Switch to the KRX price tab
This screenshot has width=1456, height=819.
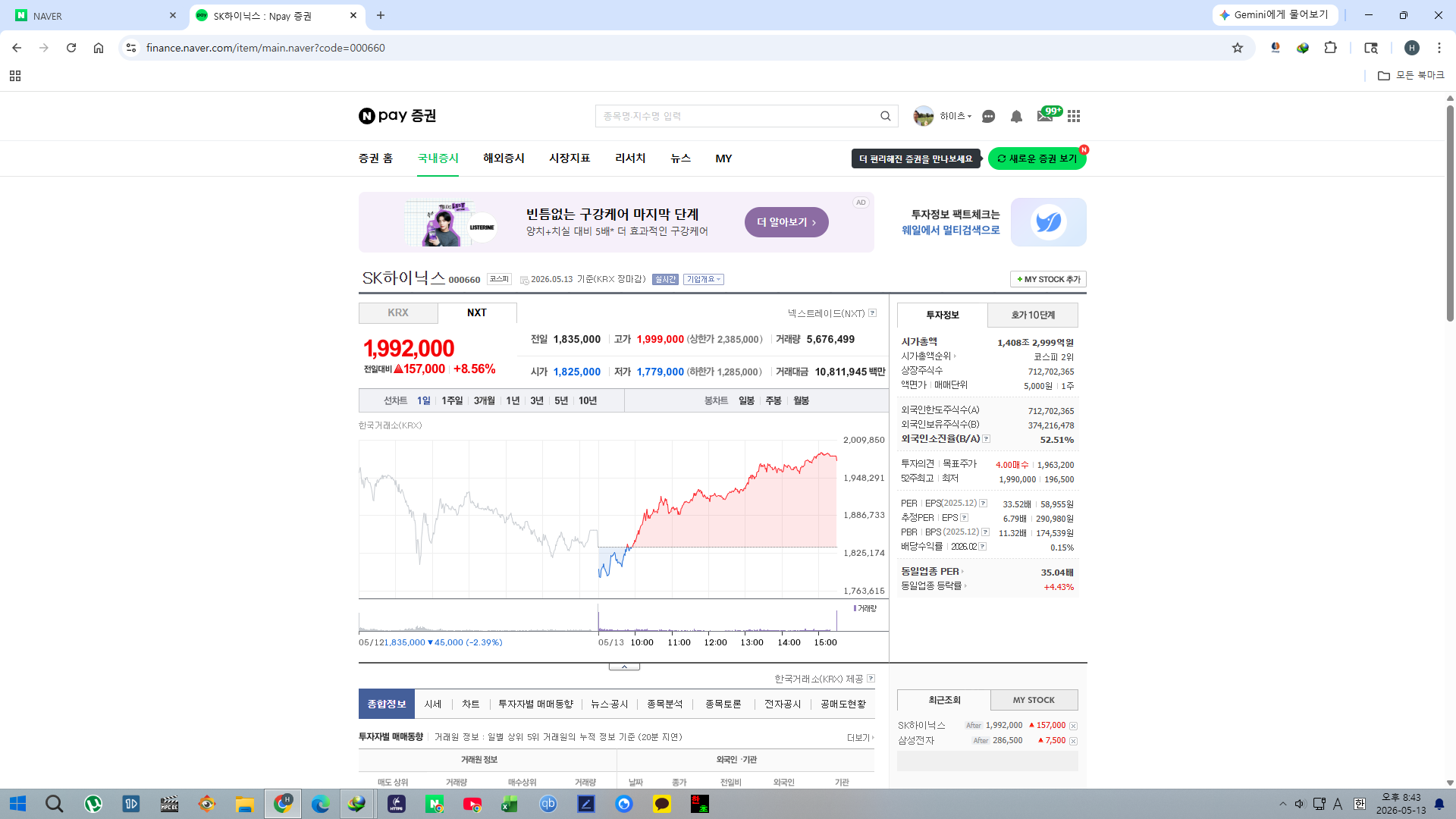(398, 312)
